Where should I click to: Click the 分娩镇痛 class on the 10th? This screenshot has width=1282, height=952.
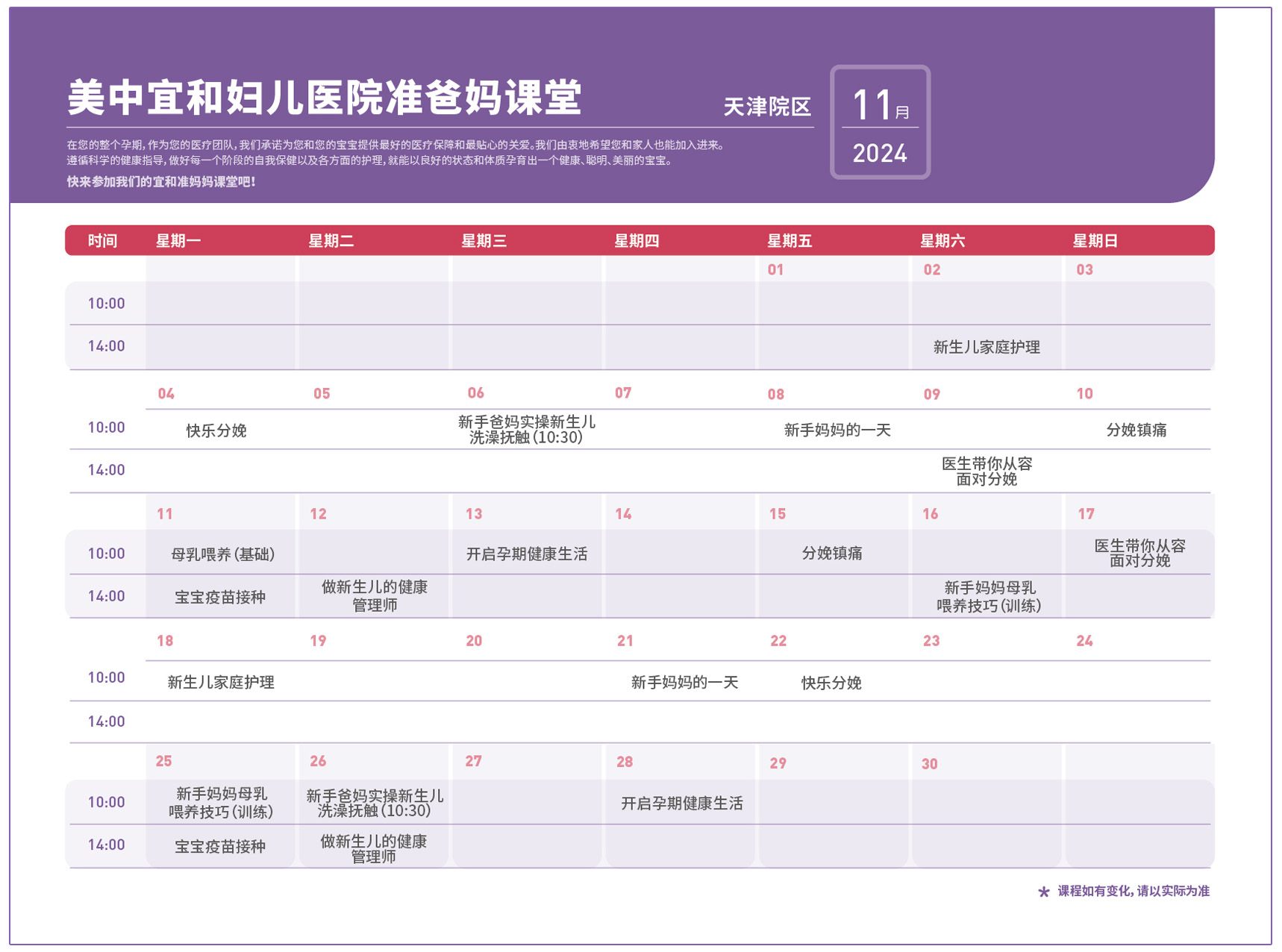coord(1136,430)
